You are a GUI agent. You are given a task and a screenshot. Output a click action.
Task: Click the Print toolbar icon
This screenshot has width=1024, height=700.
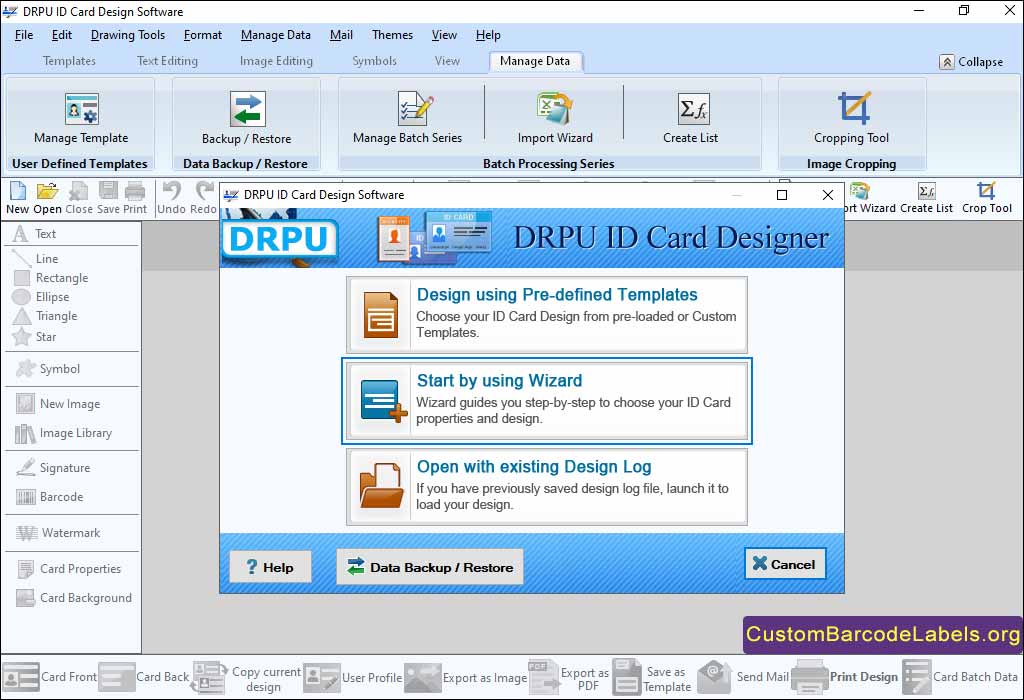tap(135, 199)
